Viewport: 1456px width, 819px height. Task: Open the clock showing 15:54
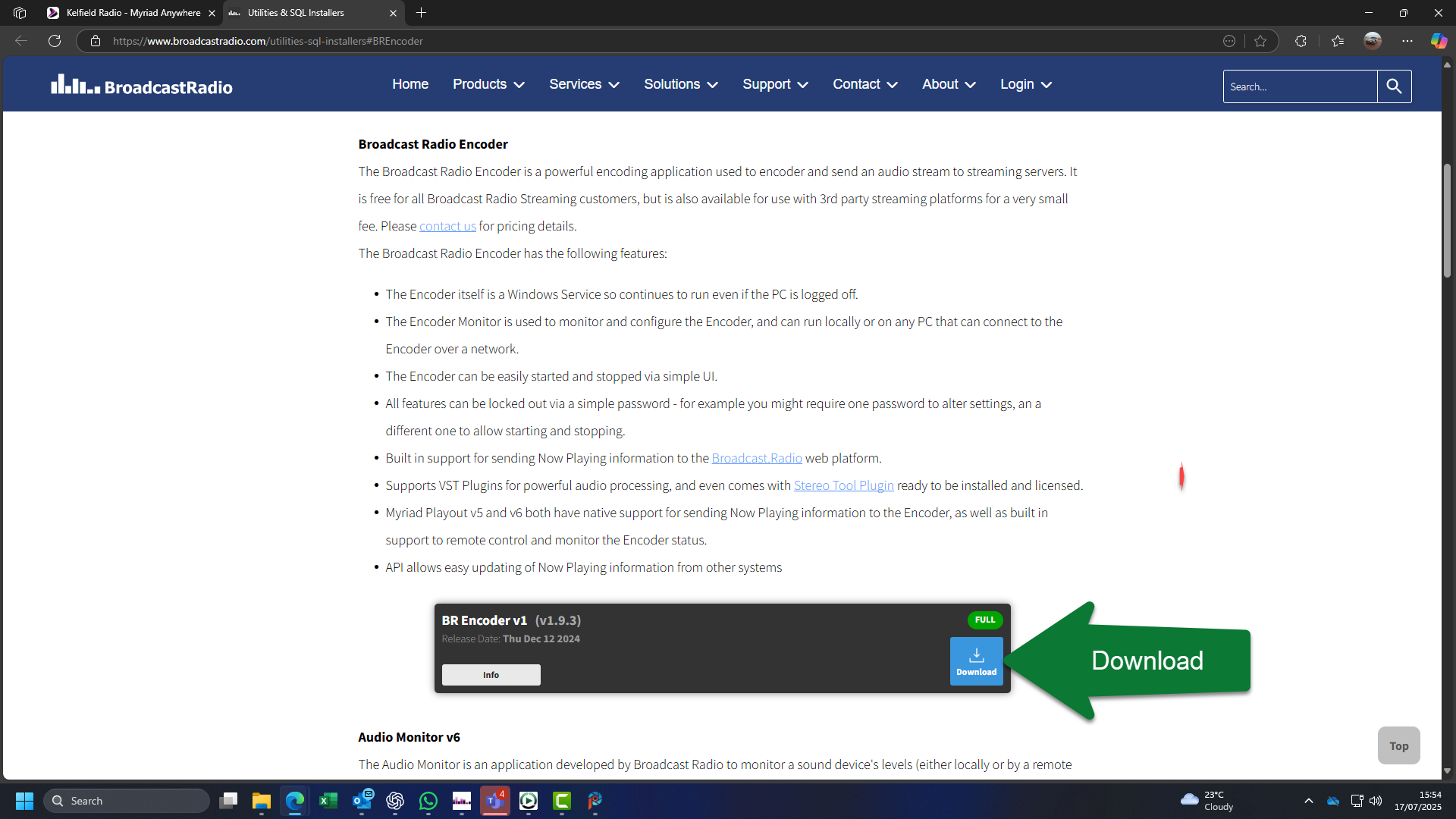[x=1417, y=801]
